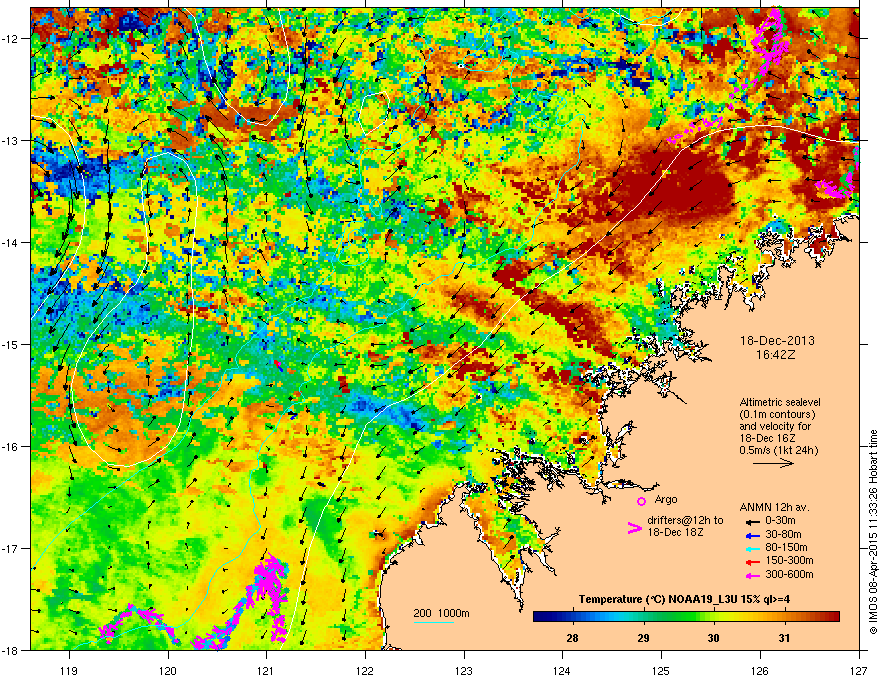Viewport: 880px width, 680px height.
Task: Click the longitude axis label '127'
Action: 858,671
